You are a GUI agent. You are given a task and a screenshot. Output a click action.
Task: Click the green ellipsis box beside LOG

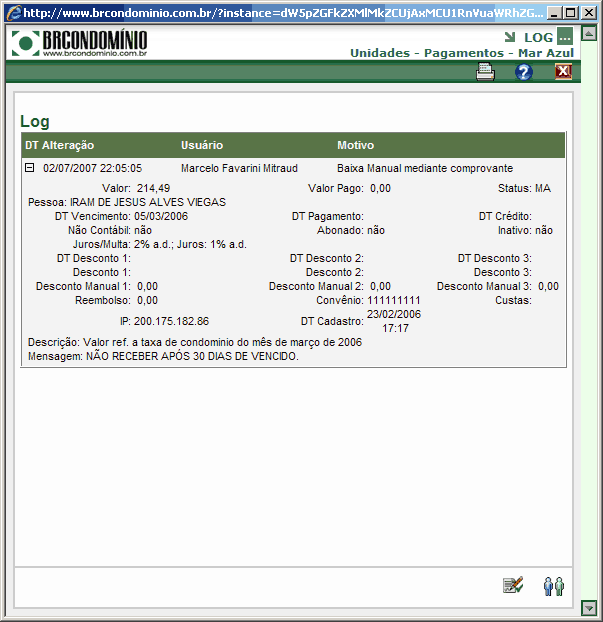[565, 36]
